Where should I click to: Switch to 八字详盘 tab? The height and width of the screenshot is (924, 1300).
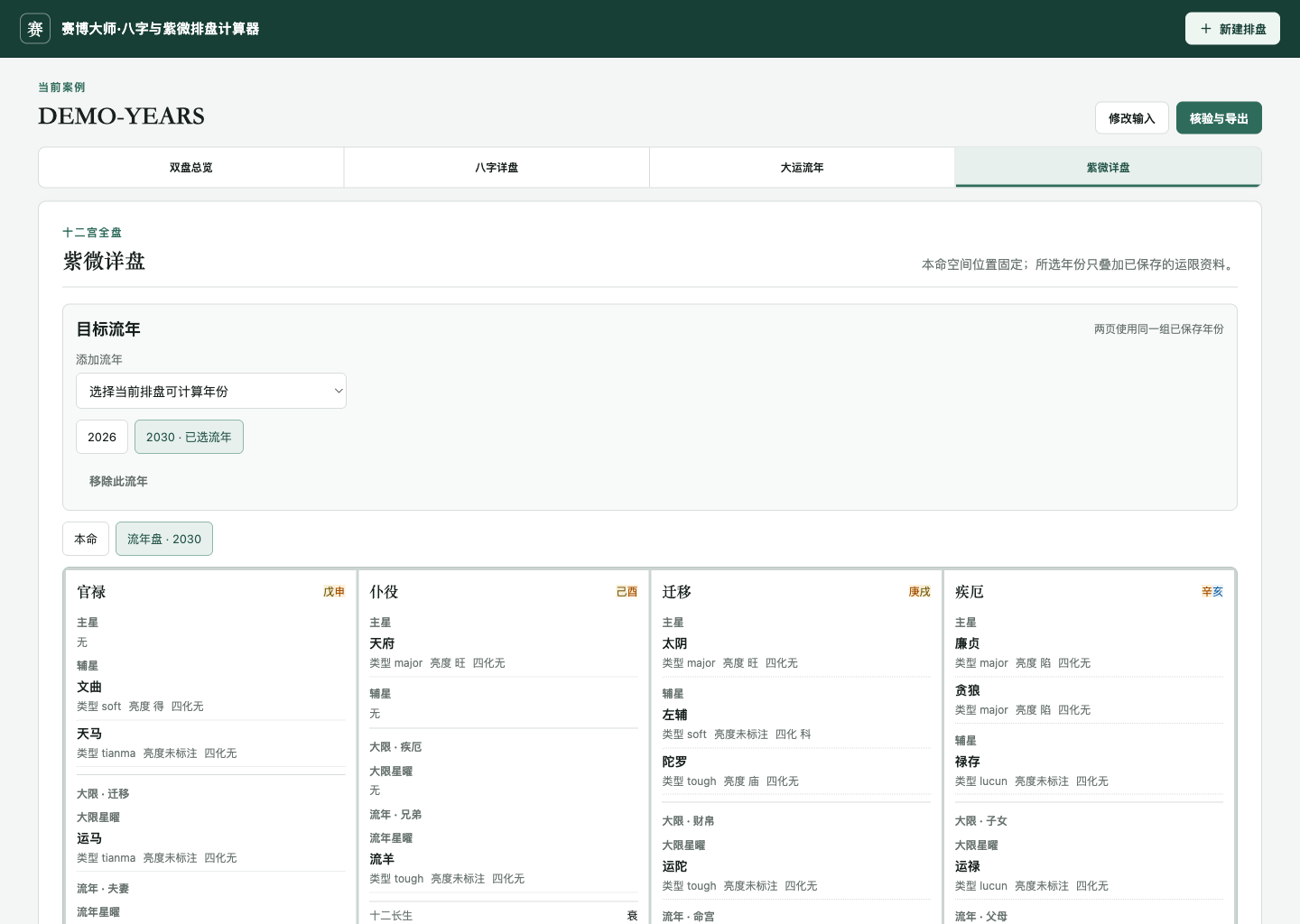click(497, 168)
